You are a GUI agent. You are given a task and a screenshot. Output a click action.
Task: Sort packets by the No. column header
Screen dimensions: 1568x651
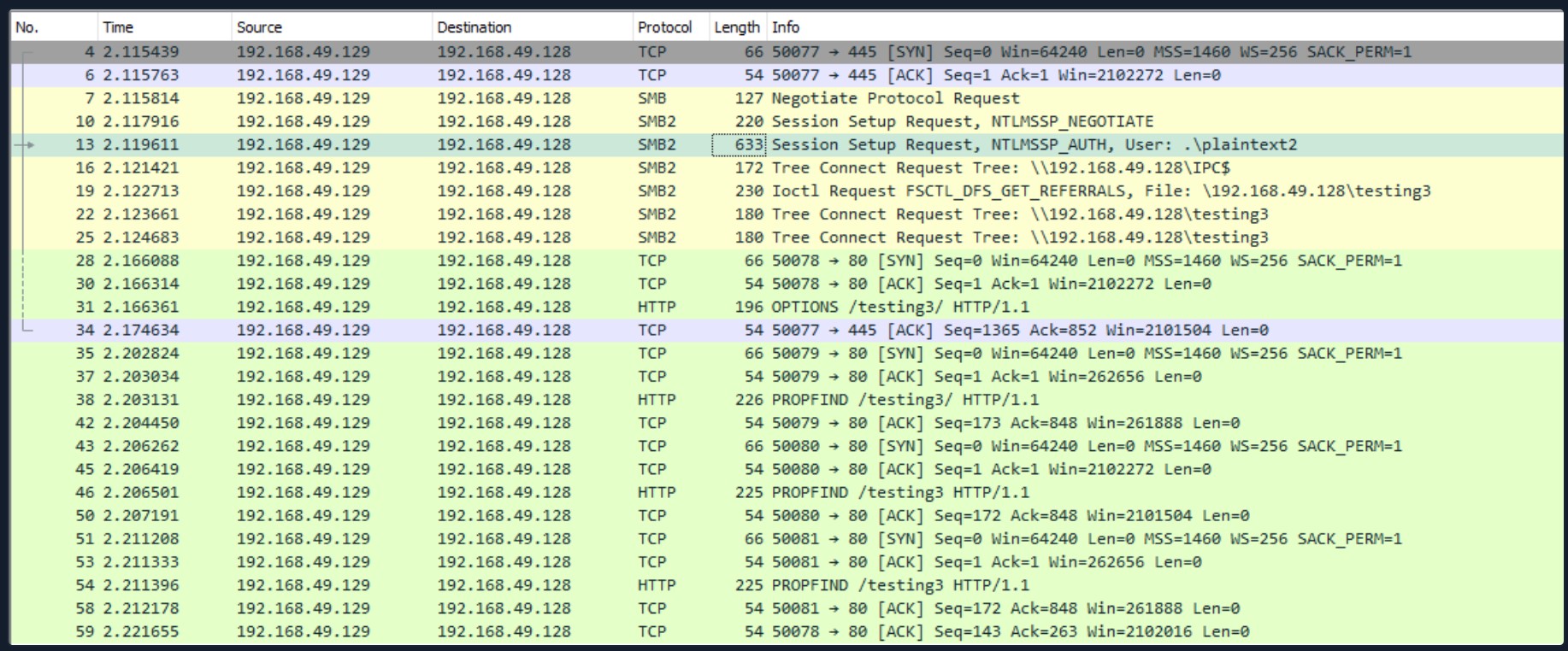tap(53, 27)
